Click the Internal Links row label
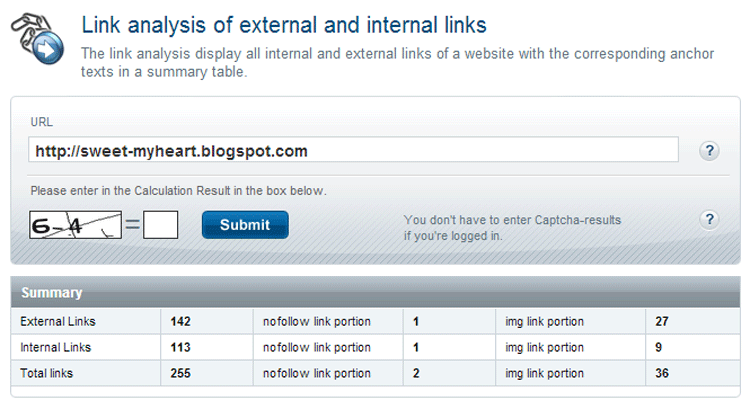This screenshot has height=409, width=750. [55, 347]
